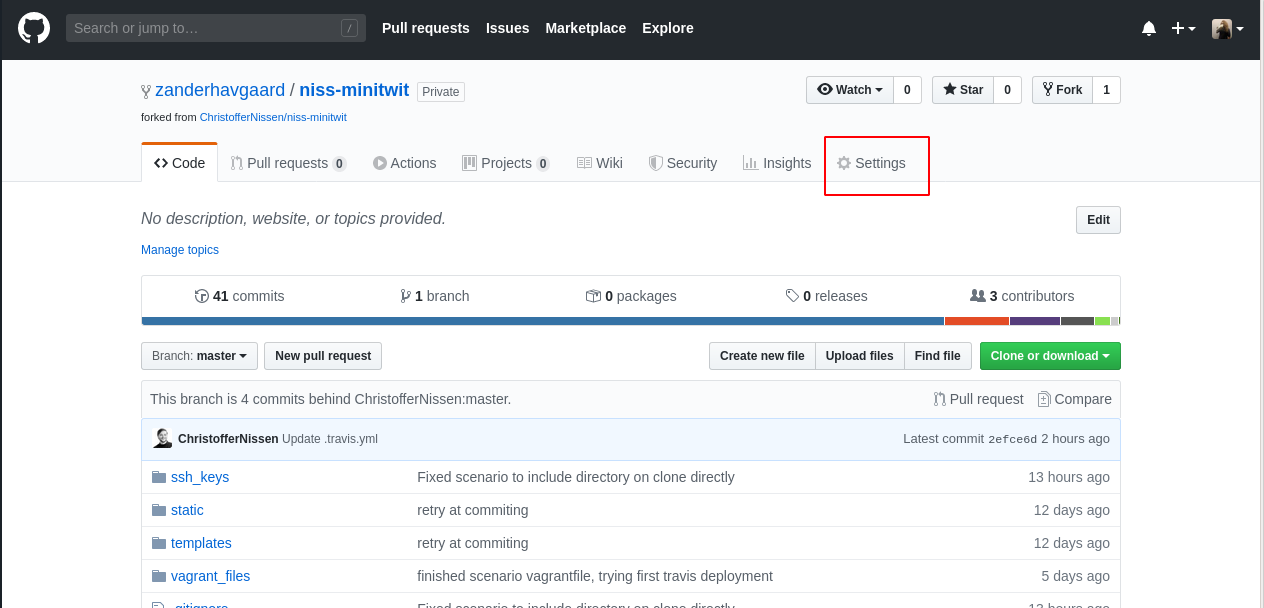1264x608 pixels.
Task: Open the Branch: master dropdown
Action: point(199,356)
